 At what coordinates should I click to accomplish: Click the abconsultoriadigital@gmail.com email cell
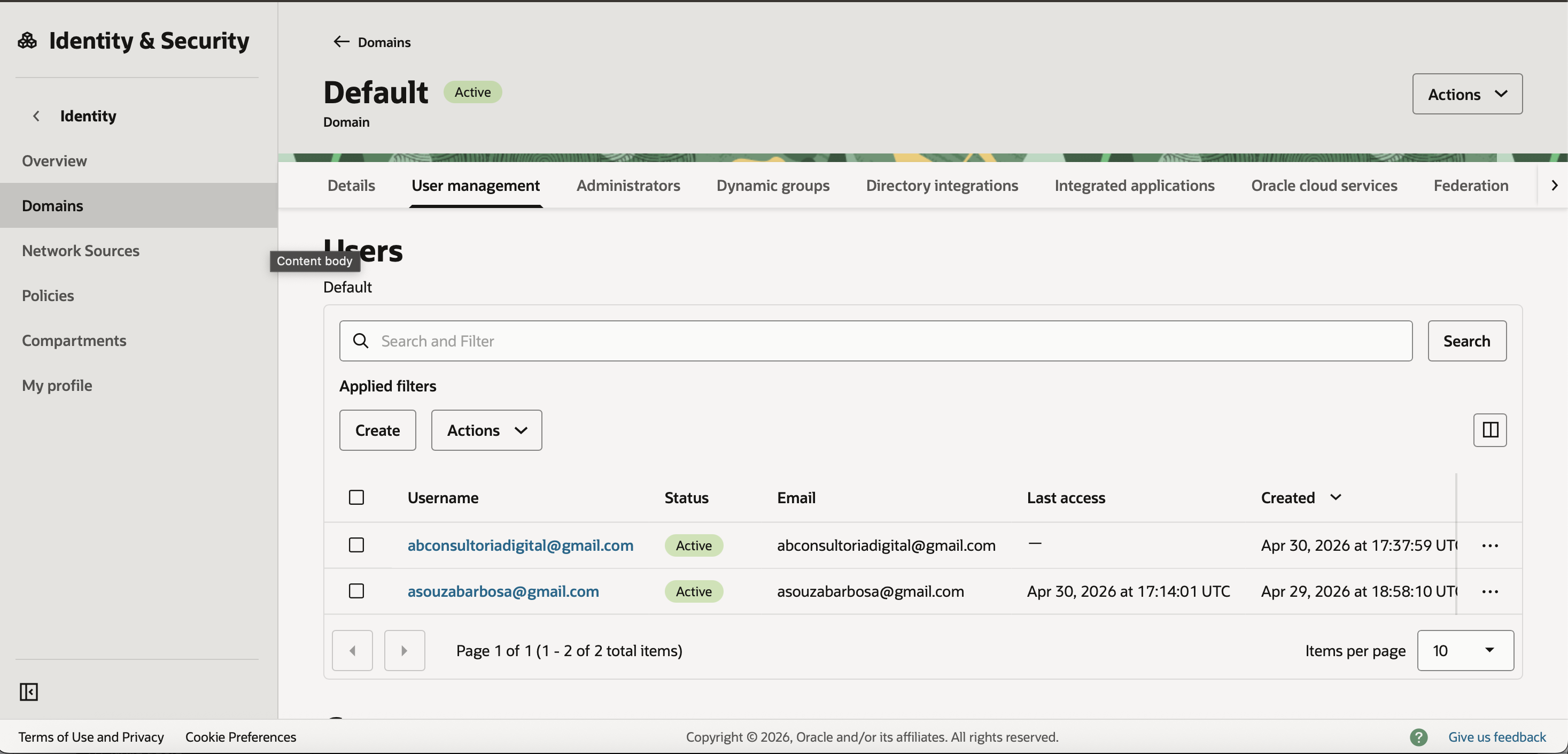[x=886, y=545]
